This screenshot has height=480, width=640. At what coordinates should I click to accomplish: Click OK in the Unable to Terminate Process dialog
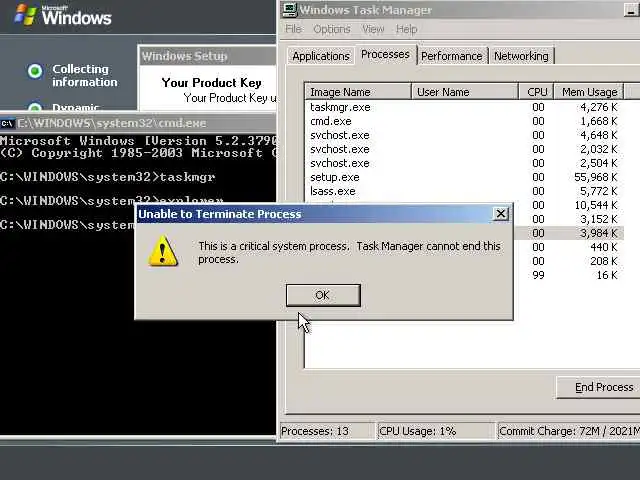pos(323,295)
